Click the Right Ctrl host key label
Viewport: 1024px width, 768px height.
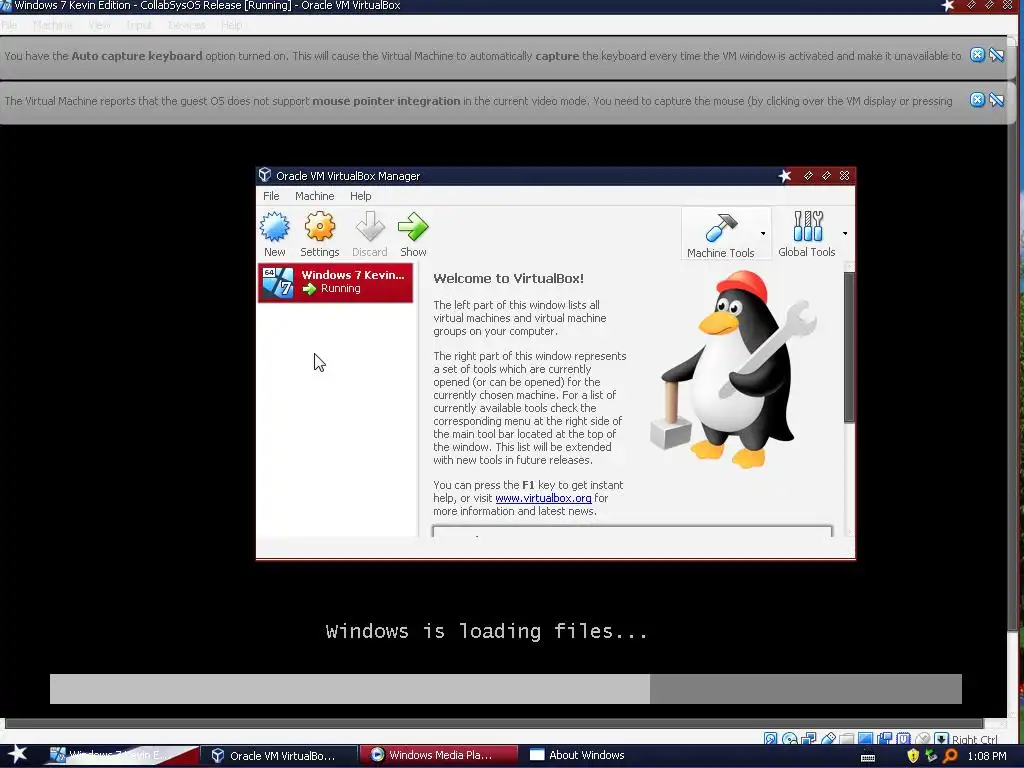[974, 739]
